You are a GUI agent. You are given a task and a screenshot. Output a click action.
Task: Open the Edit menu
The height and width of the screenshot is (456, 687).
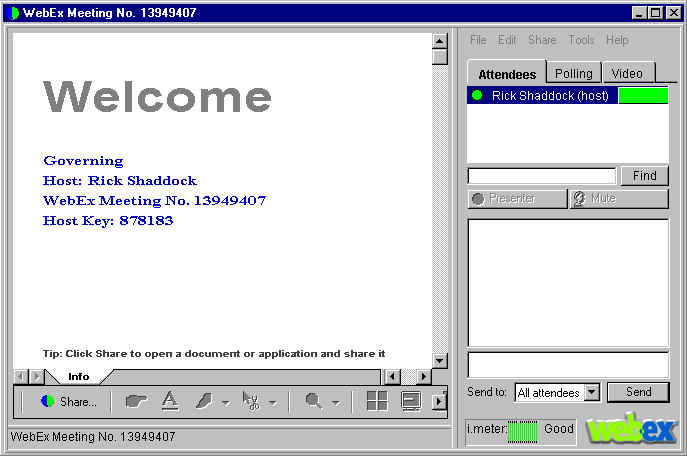click(x=506, y=40)
